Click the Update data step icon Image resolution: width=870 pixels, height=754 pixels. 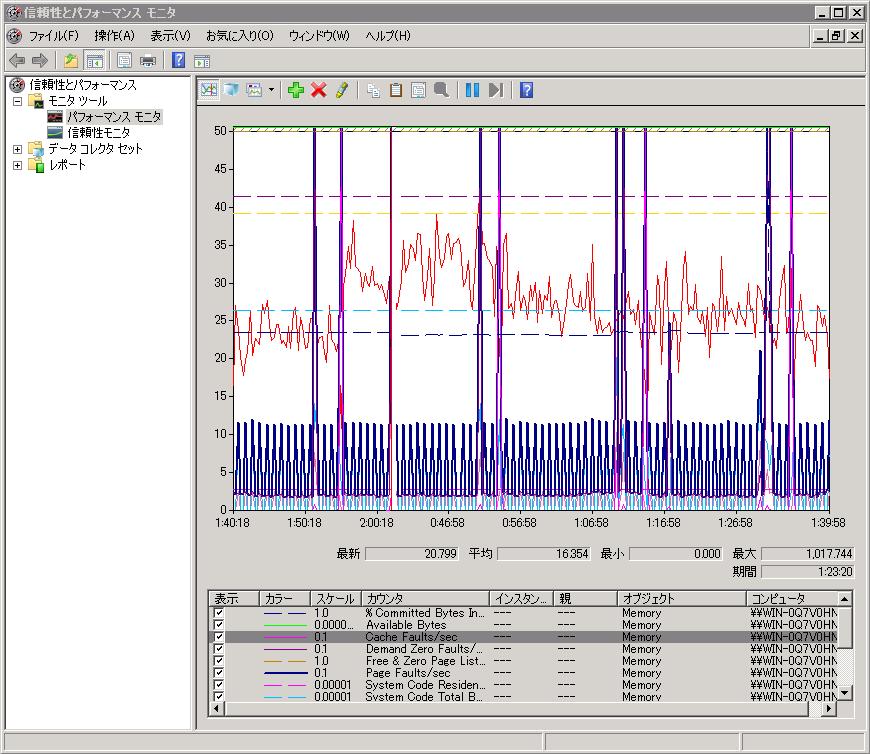[495, 90]
